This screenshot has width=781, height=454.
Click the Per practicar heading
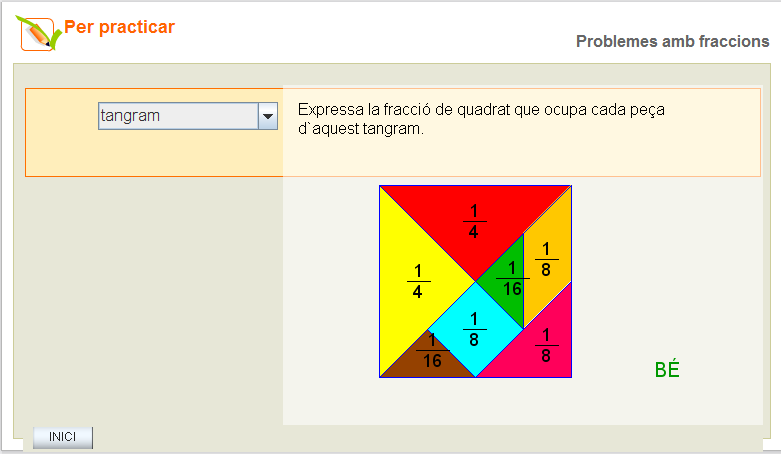[x=119, y=27]
